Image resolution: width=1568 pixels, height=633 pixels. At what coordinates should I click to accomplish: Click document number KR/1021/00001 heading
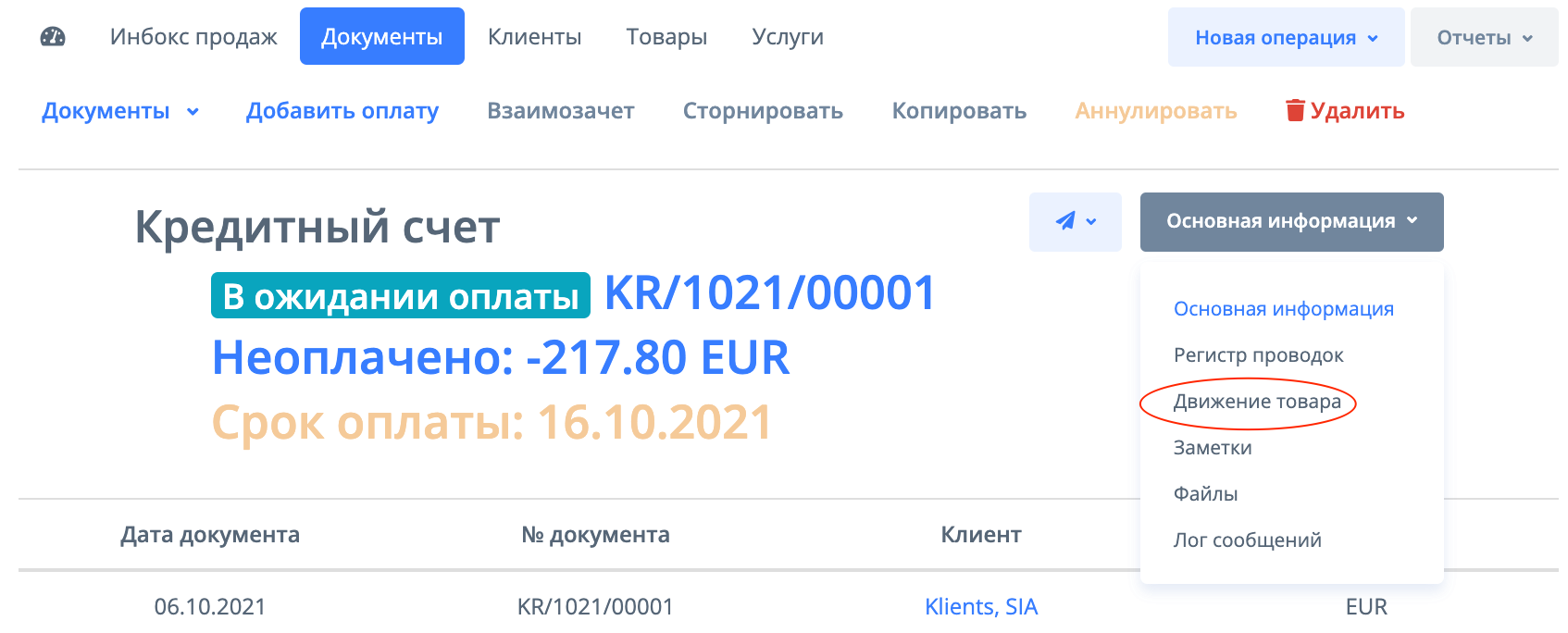pyautogui.click(x=769, y=293)
